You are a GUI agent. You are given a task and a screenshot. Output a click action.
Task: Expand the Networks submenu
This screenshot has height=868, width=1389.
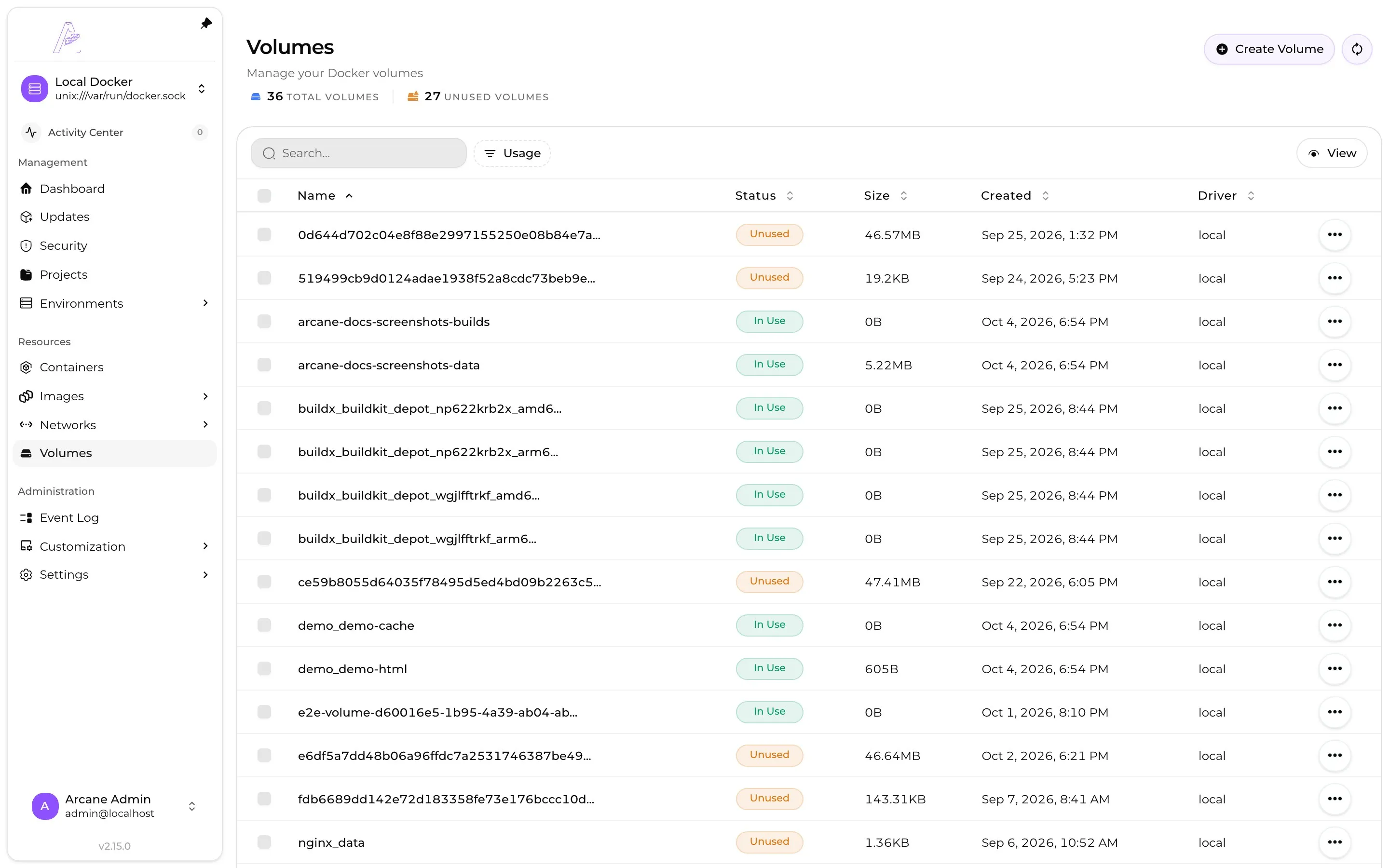[x=205, y=424]
